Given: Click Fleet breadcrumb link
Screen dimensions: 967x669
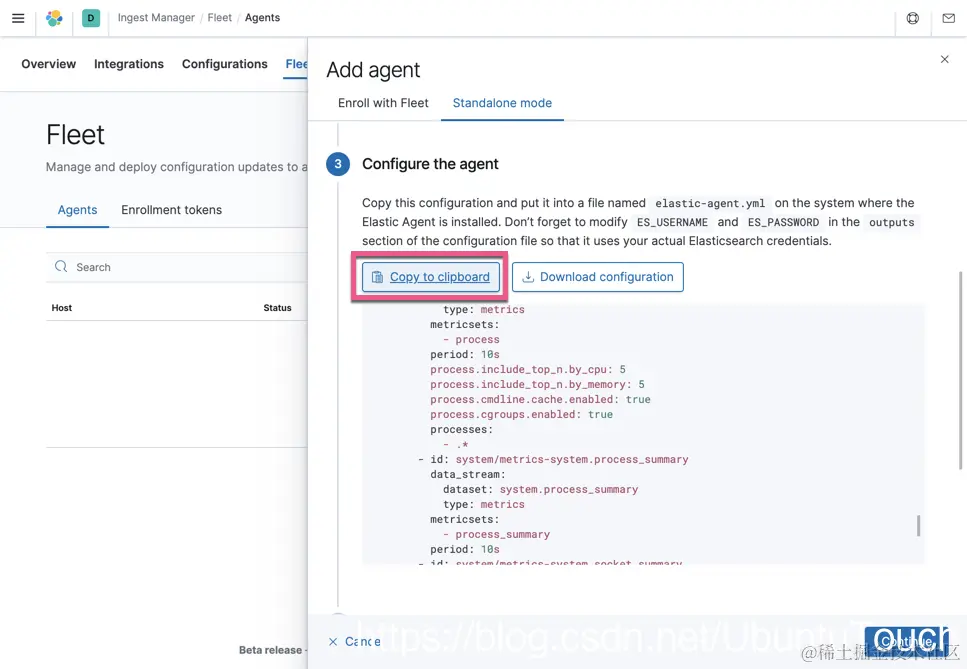Looking at the screenshot, I should 220,18.
